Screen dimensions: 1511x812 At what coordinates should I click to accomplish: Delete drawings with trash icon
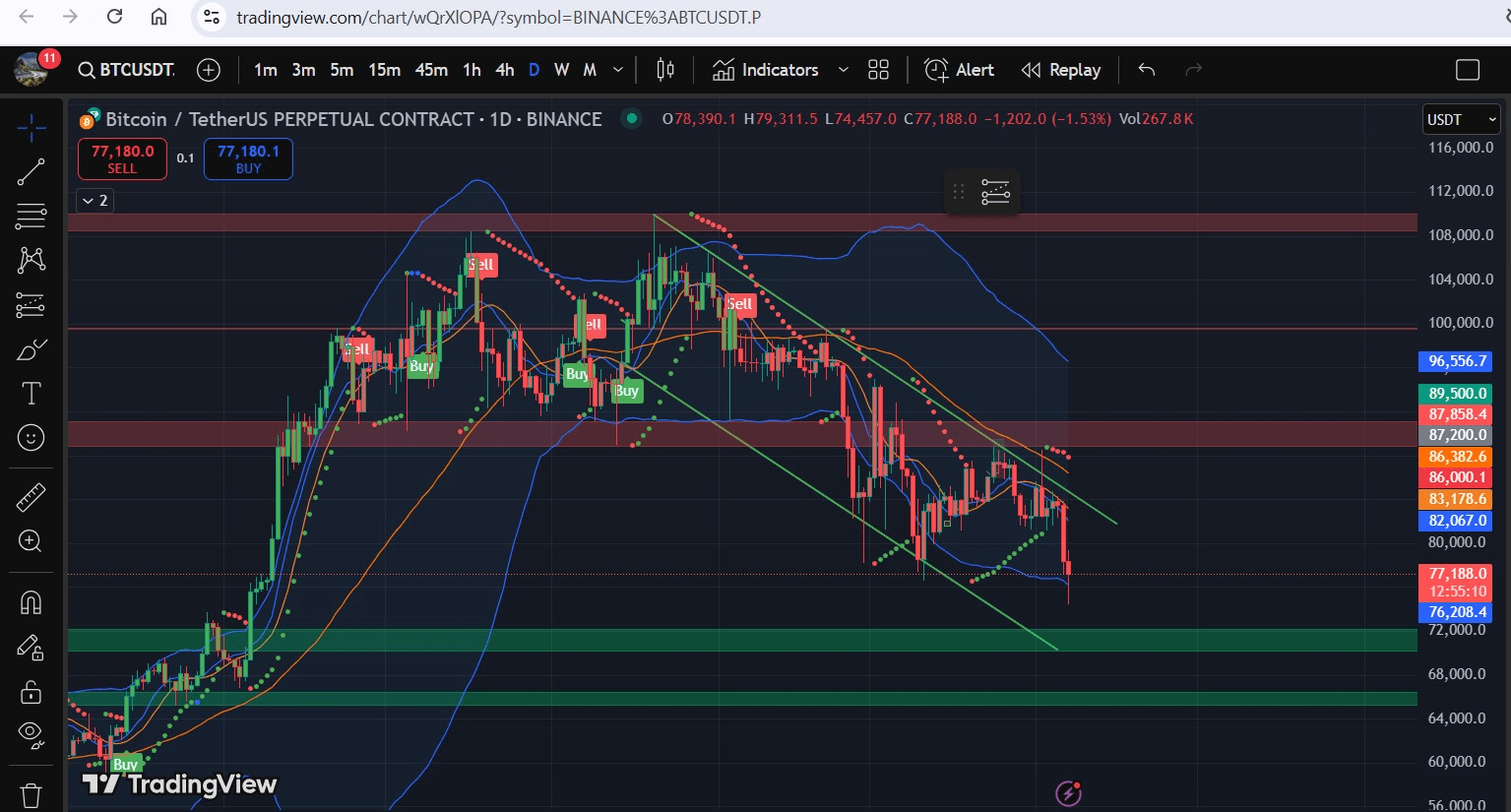coord(31,793)
